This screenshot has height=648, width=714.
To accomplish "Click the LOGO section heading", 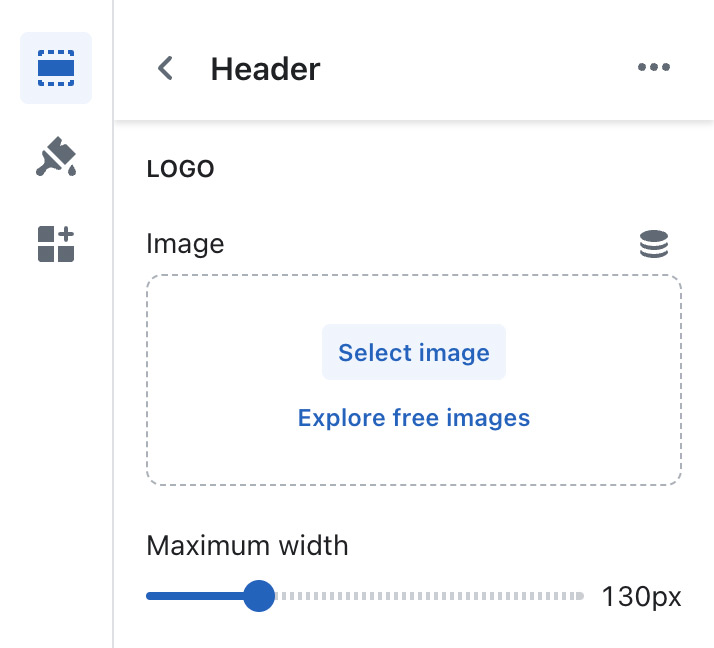I will [x=181, y=169].
